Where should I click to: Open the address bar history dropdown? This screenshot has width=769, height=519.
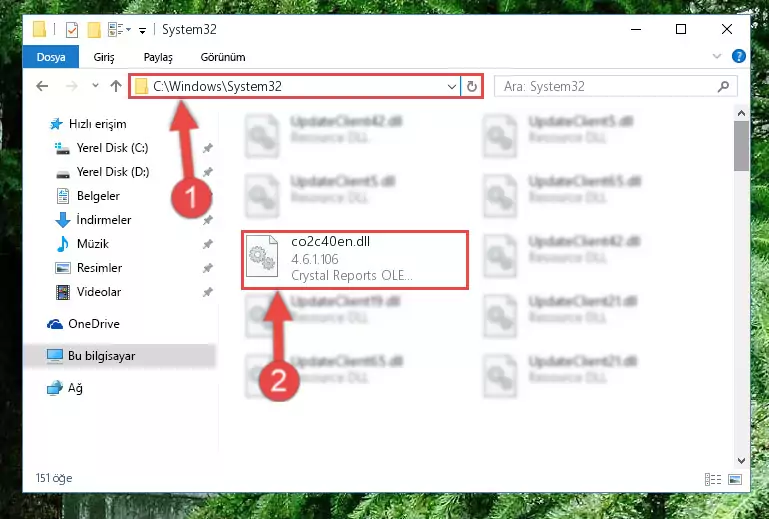(452, 87)
